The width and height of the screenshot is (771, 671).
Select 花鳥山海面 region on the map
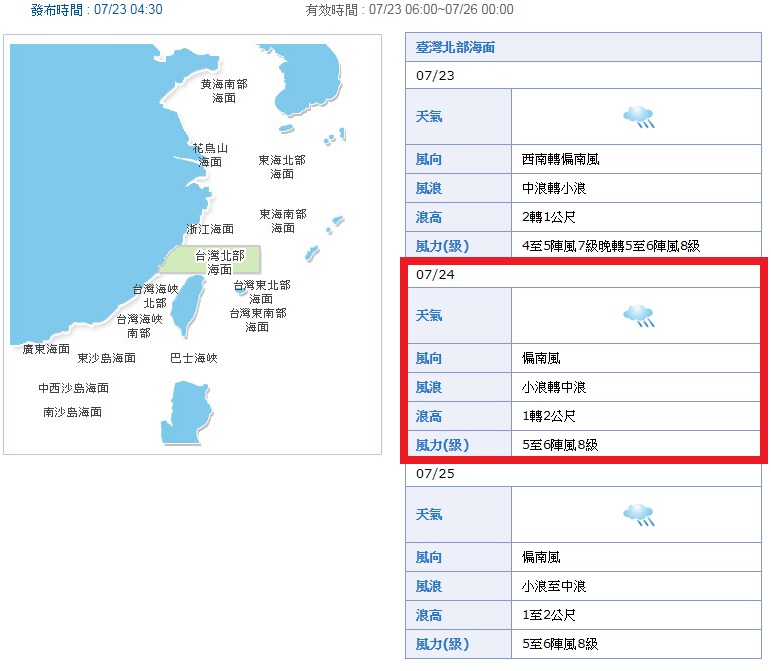pyautogui.click(x=210, y=155)
